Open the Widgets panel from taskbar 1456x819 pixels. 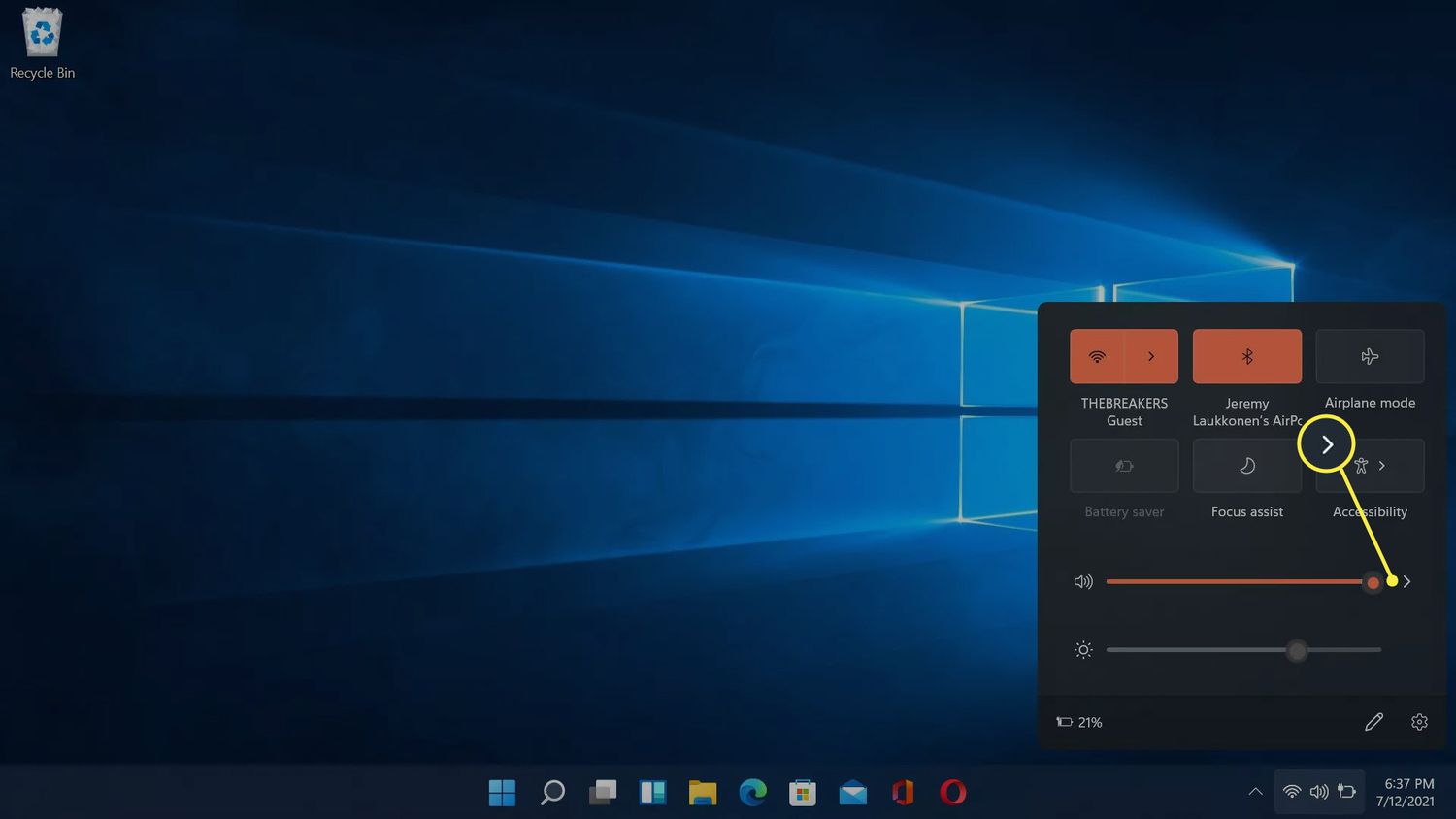pos(652,793)
